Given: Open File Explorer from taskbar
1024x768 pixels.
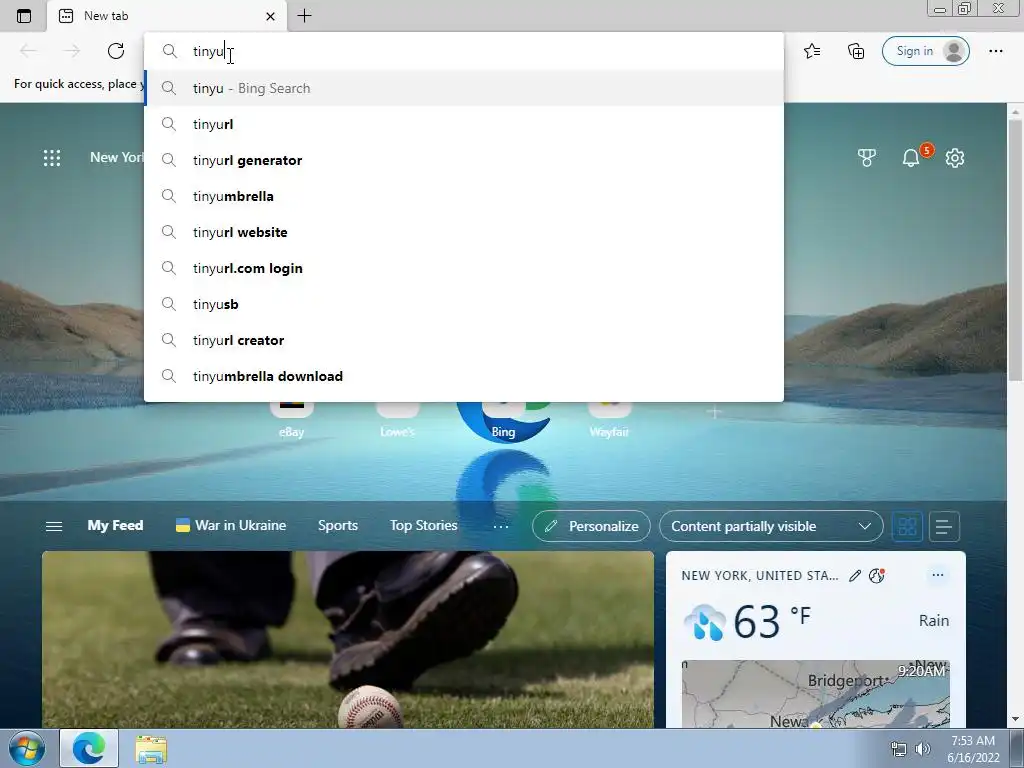Looking at the screenshot, I should pyautogui.click(x=151, y=749).
